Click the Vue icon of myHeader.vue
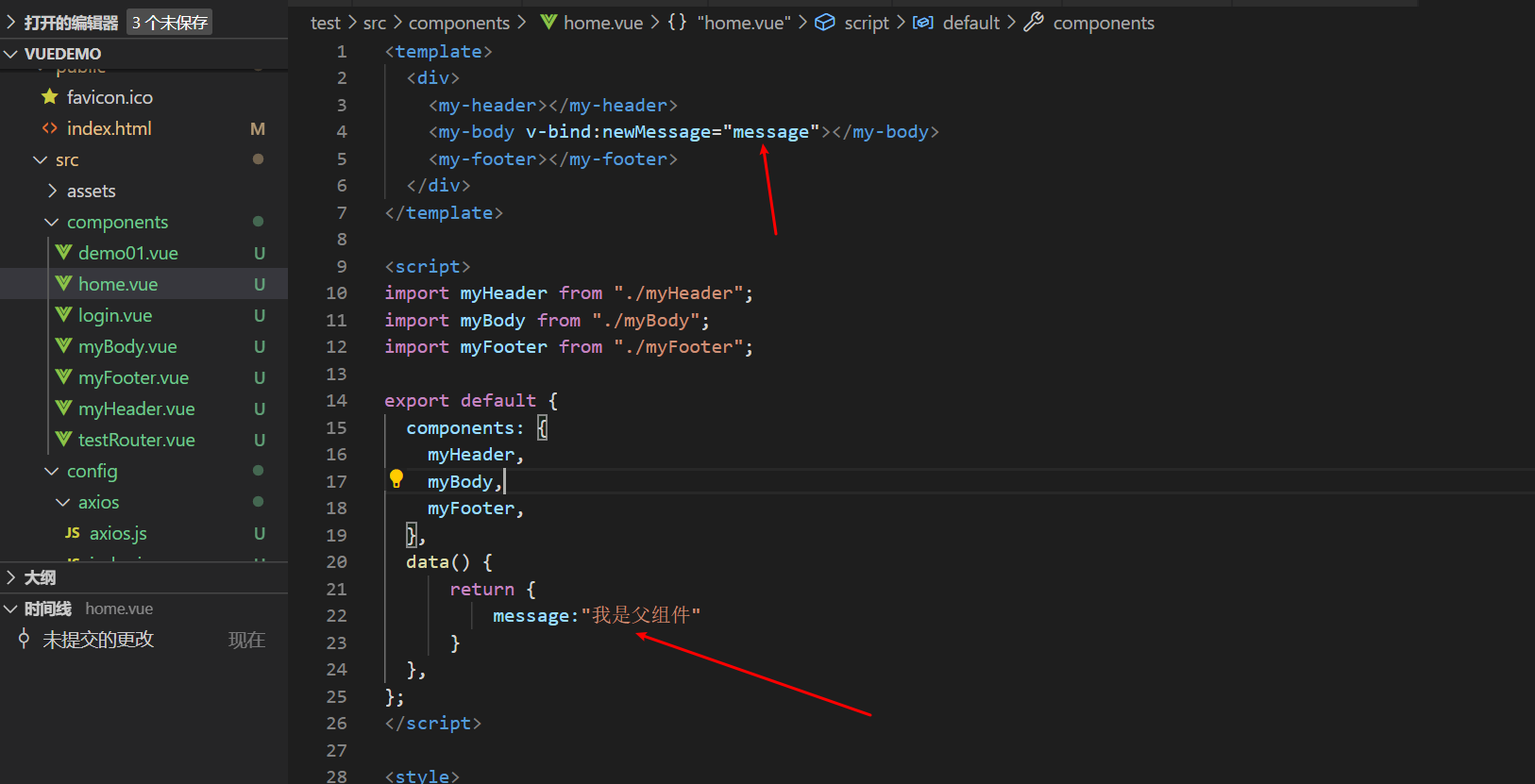The width and height of the screenshot is (1535, 784). [x=63, y=408]
